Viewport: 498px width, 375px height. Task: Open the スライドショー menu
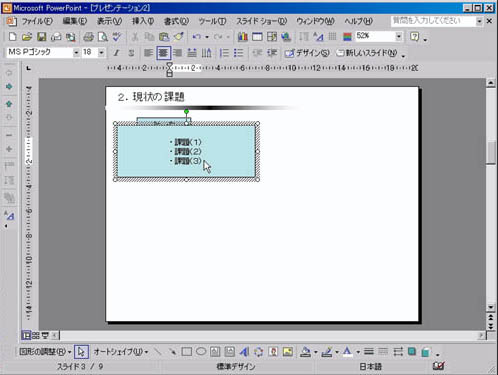pos(262,21)
